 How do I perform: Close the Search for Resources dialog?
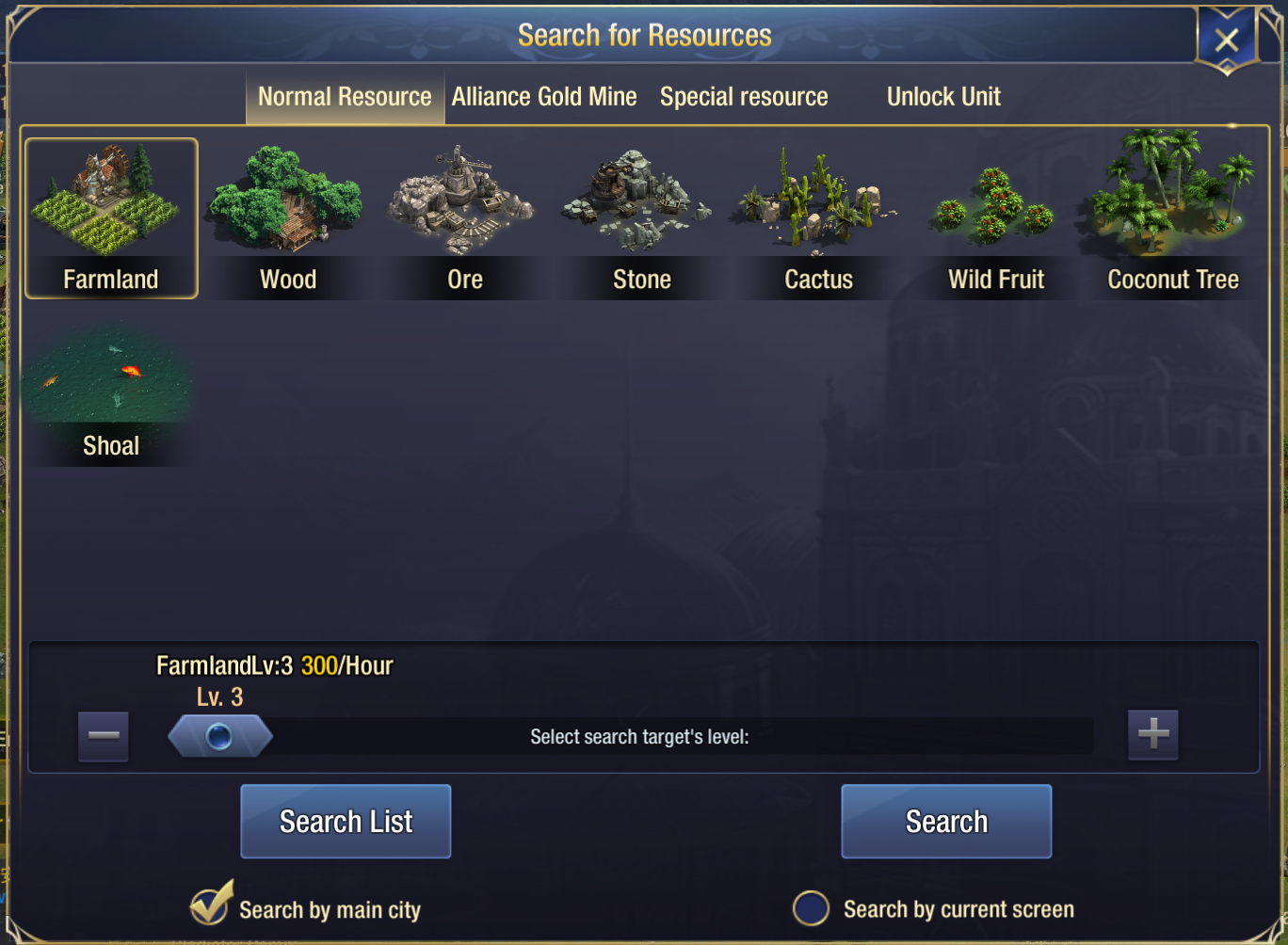point(1227,40)
